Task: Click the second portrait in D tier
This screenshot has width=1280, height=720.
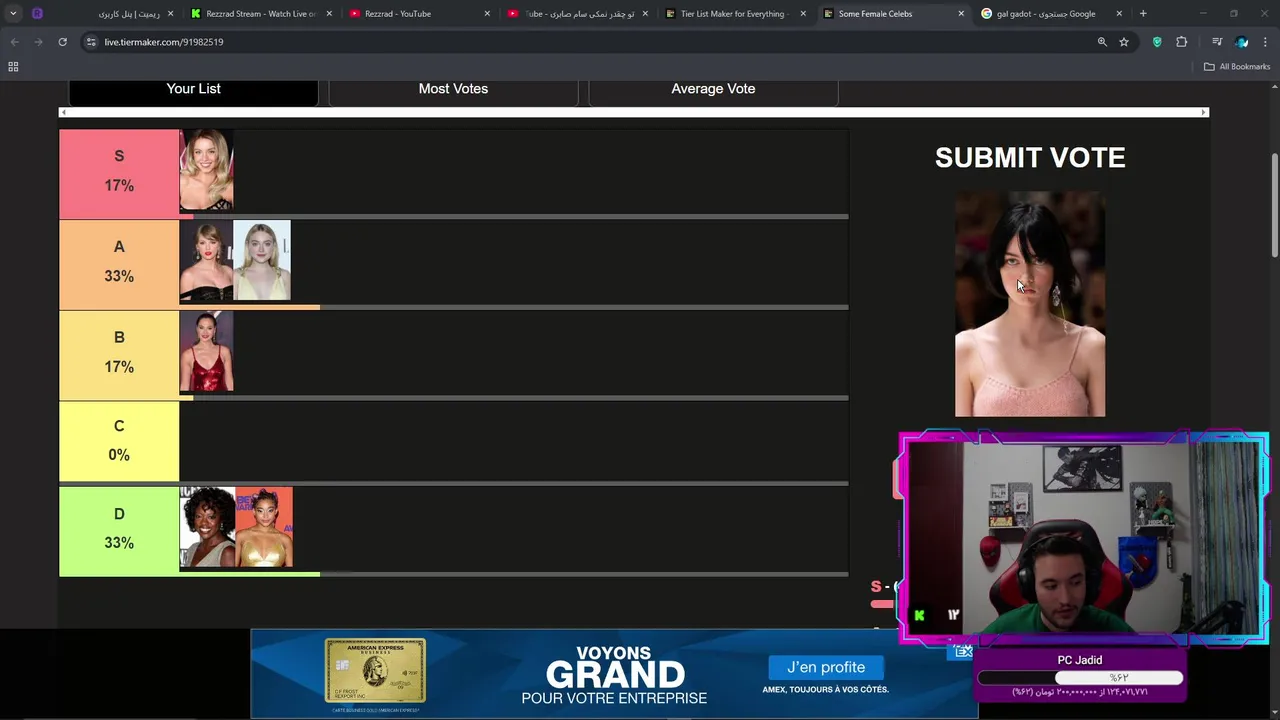Action: pyautogui.click(x=264, y=527)
